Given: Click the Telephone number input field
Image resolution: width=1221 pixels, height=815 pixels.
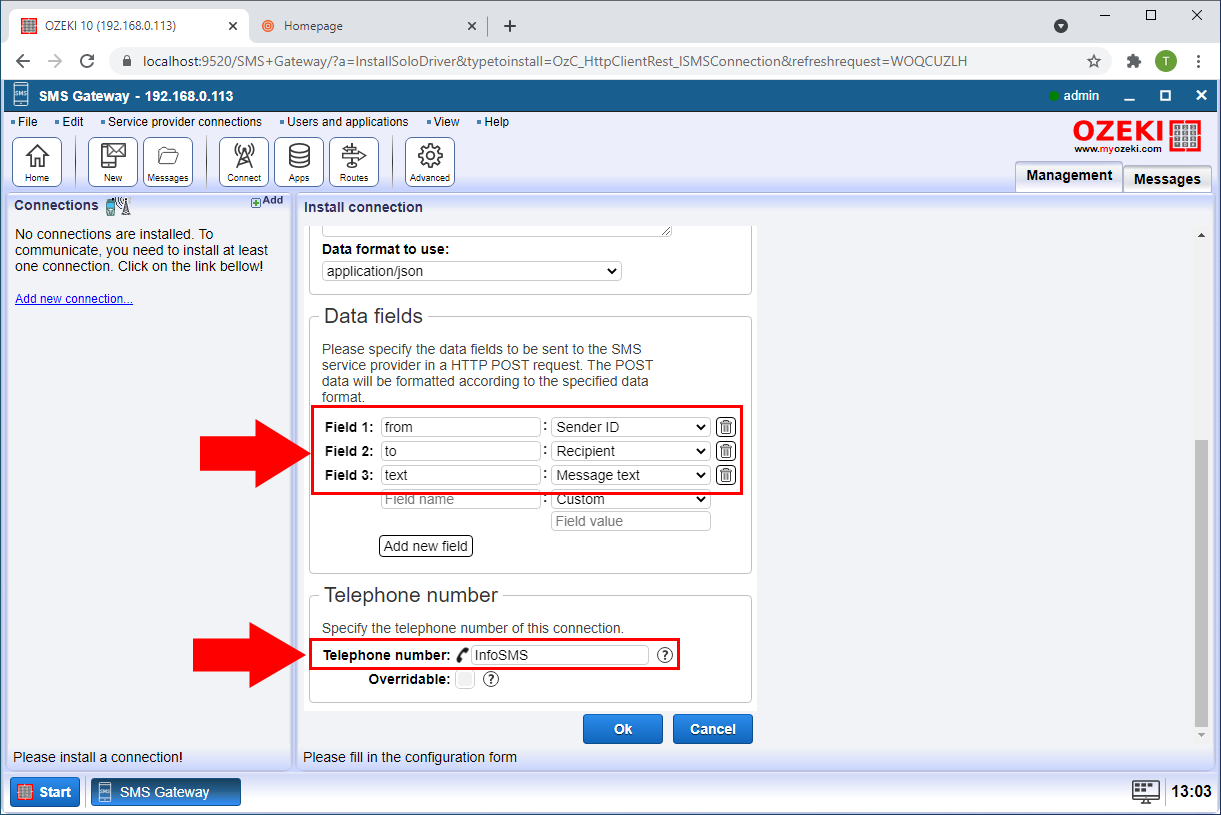Looking at the screenshot, I should [x=560, y=656].
